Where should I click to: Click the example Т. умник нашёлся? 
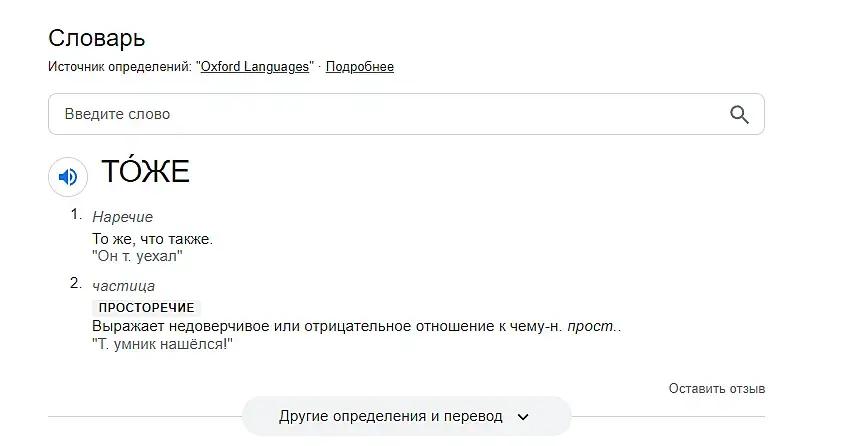[162, 344]
